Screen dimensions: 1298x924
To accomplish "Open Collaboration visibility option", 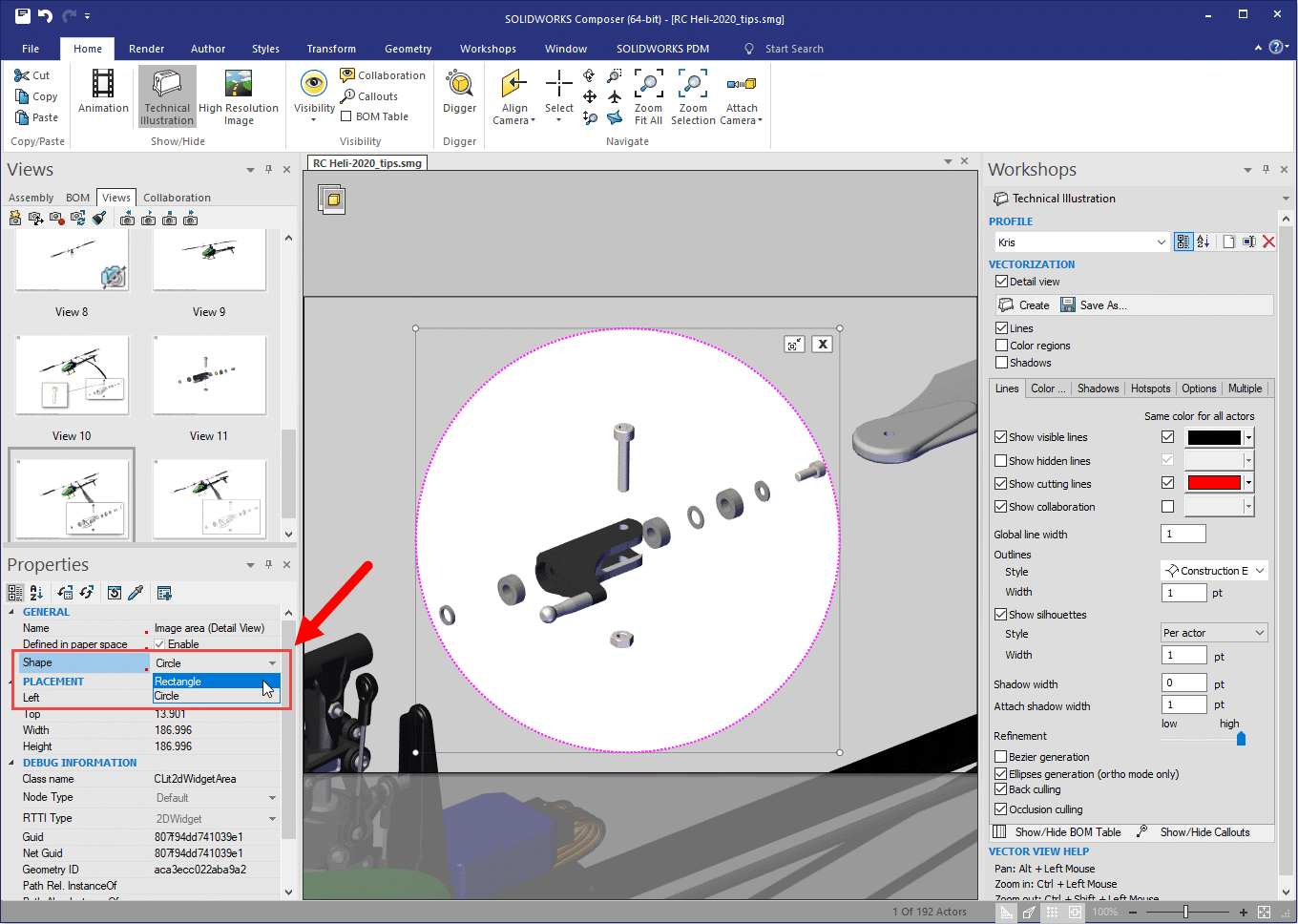I will 383,75.
